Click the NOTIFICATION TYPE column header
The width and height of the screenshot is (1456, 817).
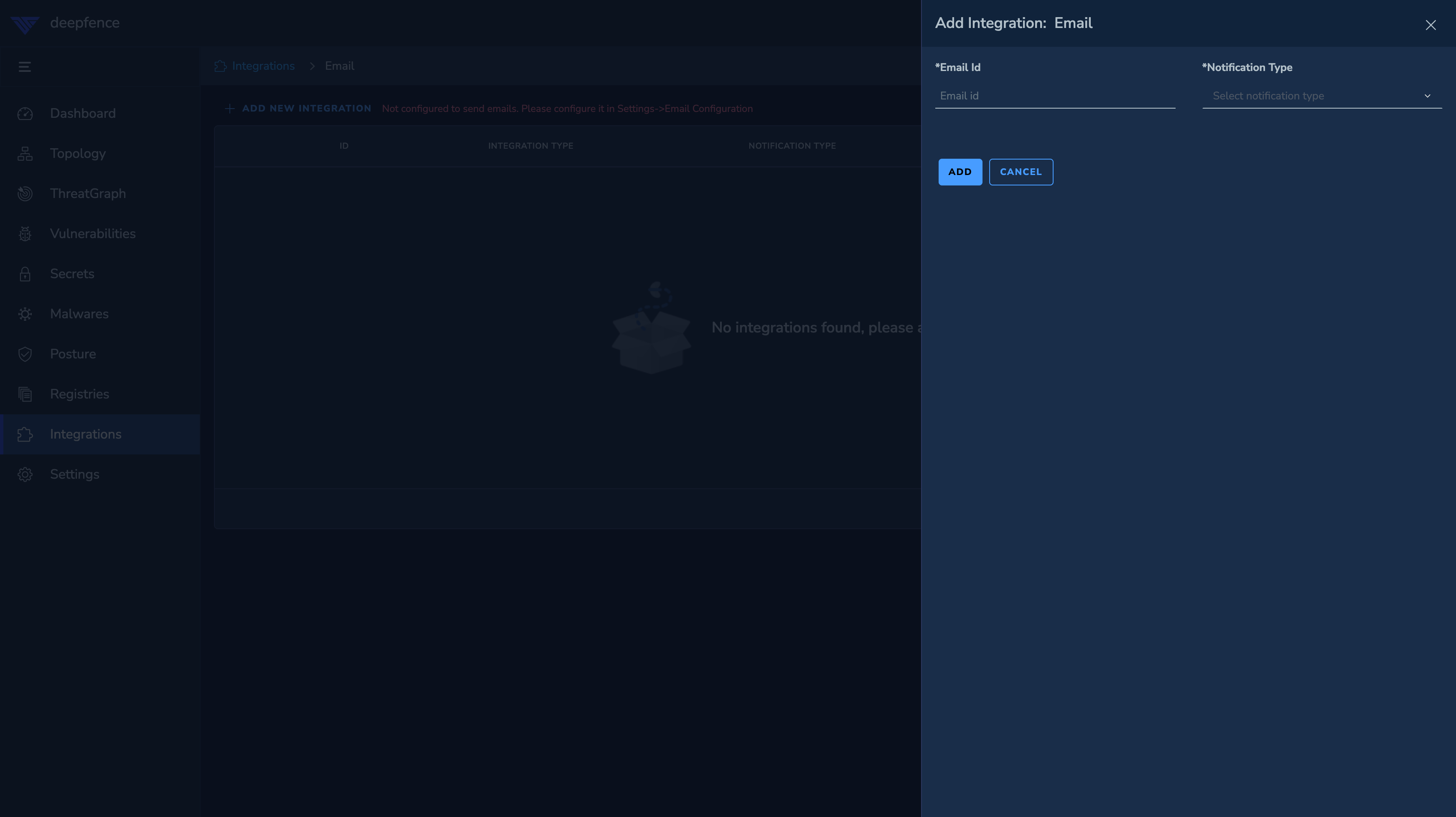point(792,146)
